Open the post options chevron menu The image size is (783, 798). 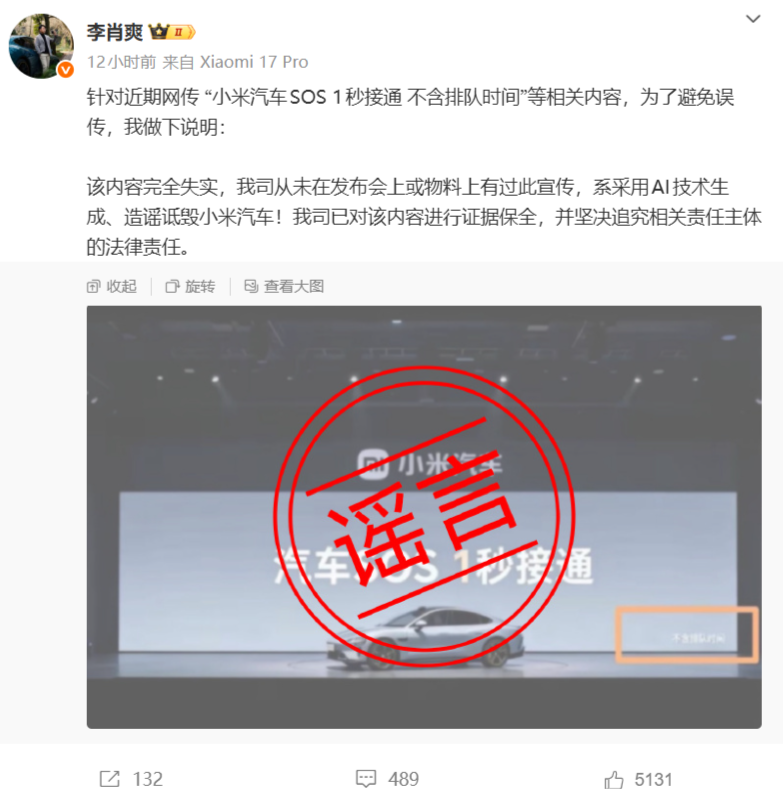[752, 19]
